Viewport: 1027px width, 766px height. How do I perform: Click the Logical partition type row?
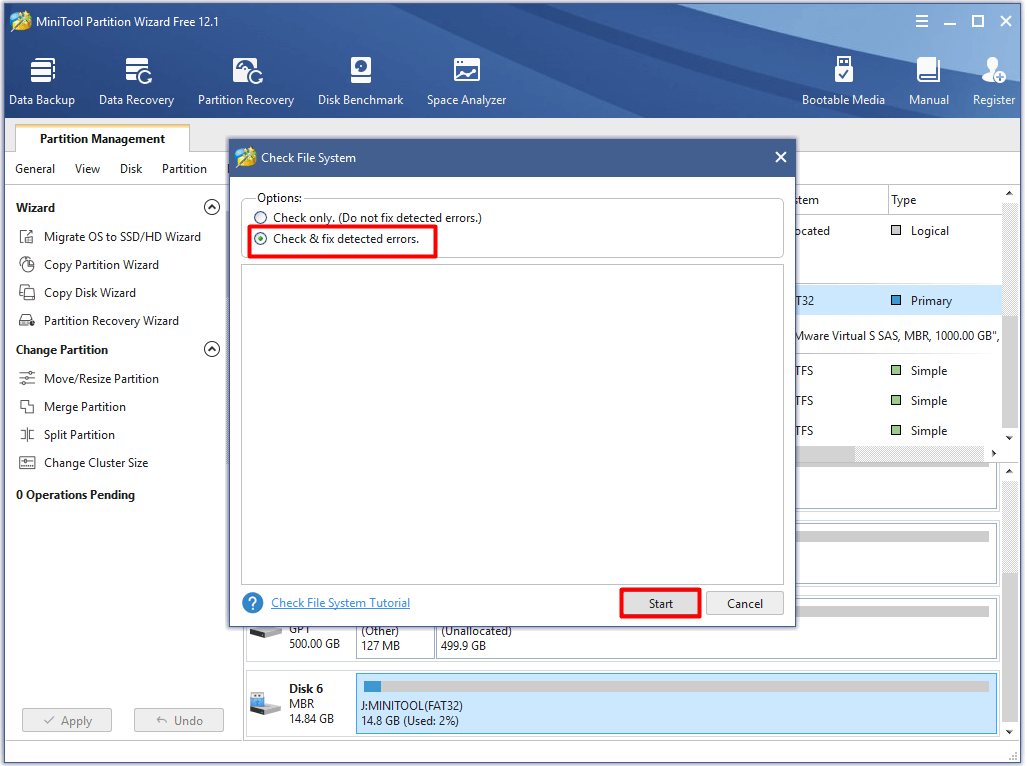pos(899,230)
